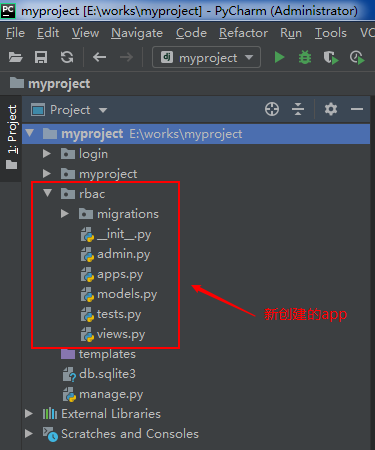The height and width of the screenshot is (450, 375).
Task: Open the View menu
Action: tap(86, 33)
